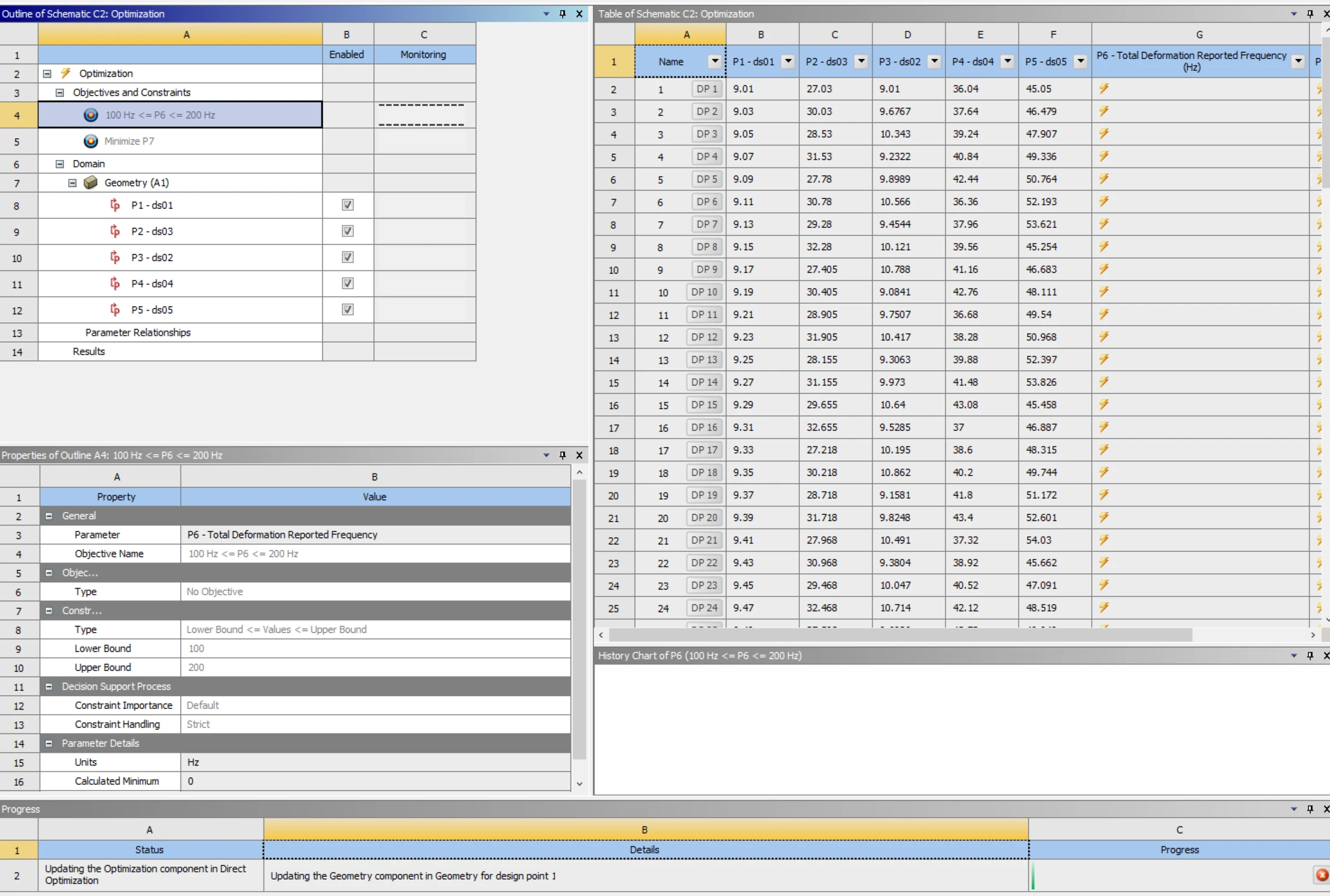This screenshot has height=896, width=1330.
Task: Close the Outline of Schematic panel
Action: click(x=579, y=13)
